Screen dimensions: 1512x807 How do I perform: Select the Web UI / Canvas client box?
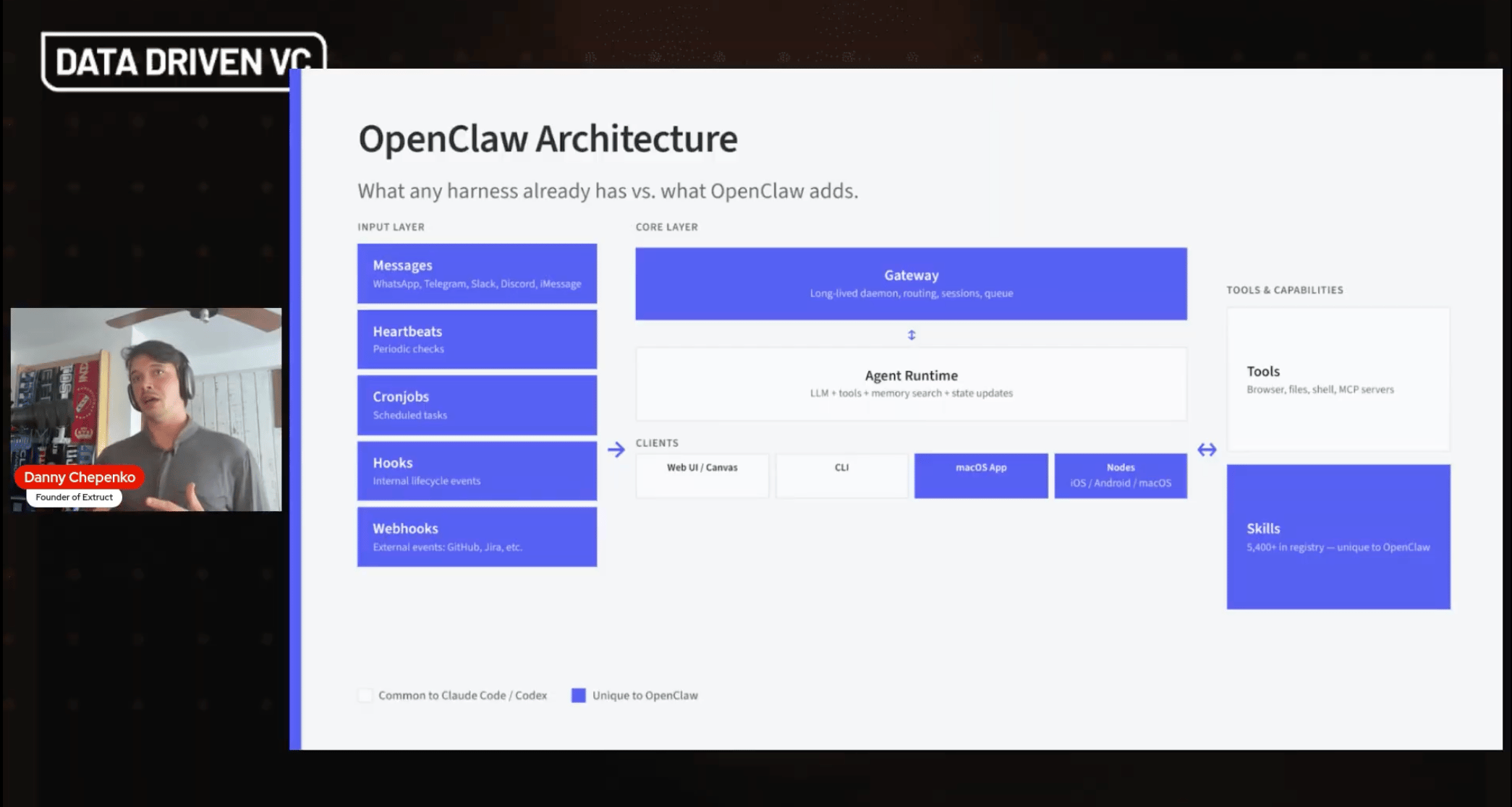pos(702,475)
